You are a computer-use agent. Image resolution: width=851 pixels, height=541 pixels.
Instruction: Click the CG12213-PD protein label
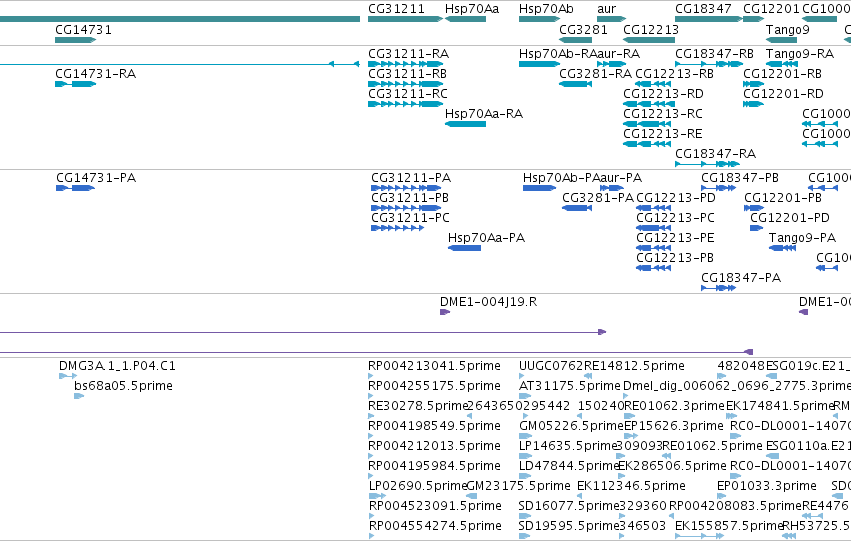(x=676, y=198)
